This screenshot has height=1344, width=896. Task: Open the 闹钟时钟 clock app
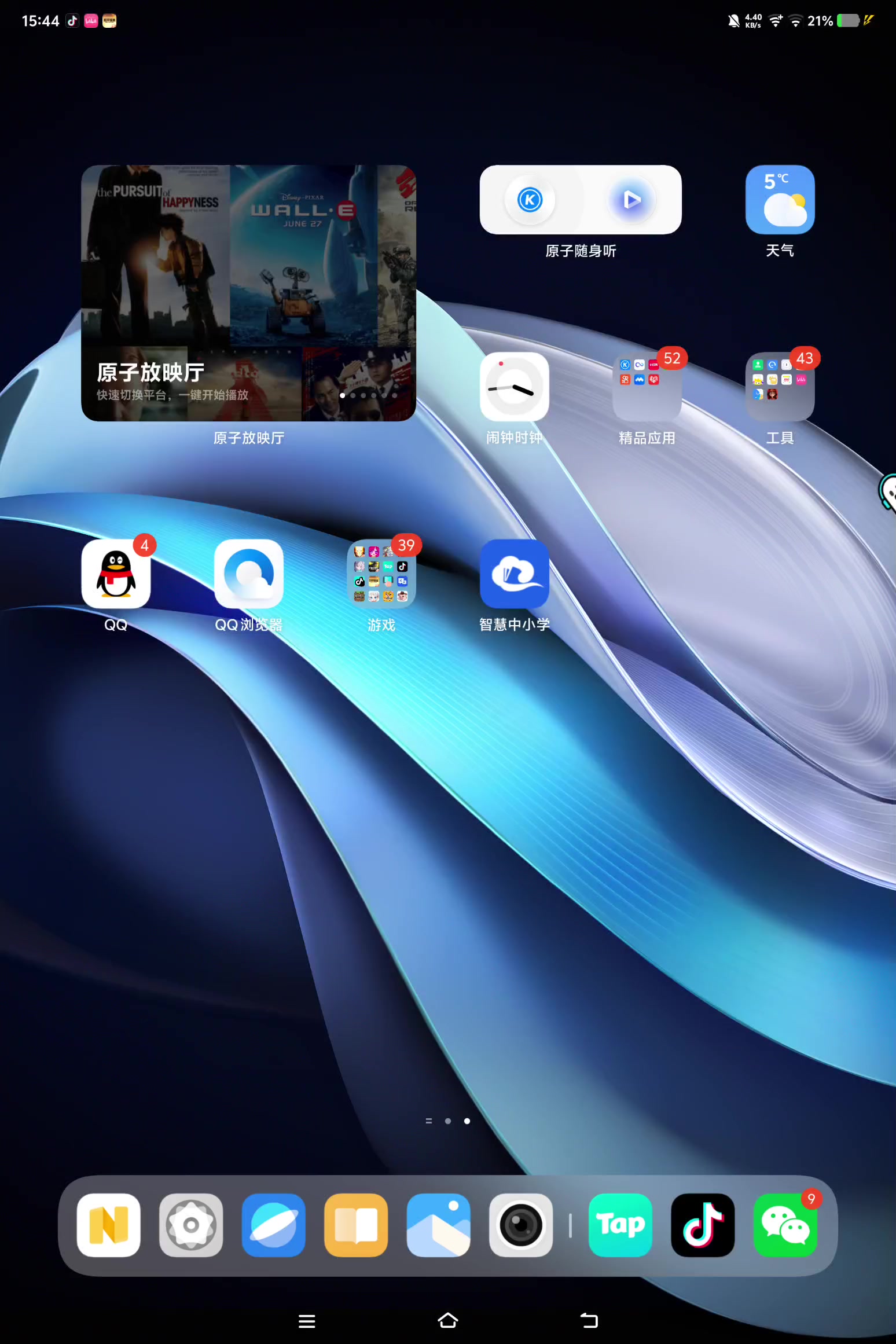[x=514, y=387]
